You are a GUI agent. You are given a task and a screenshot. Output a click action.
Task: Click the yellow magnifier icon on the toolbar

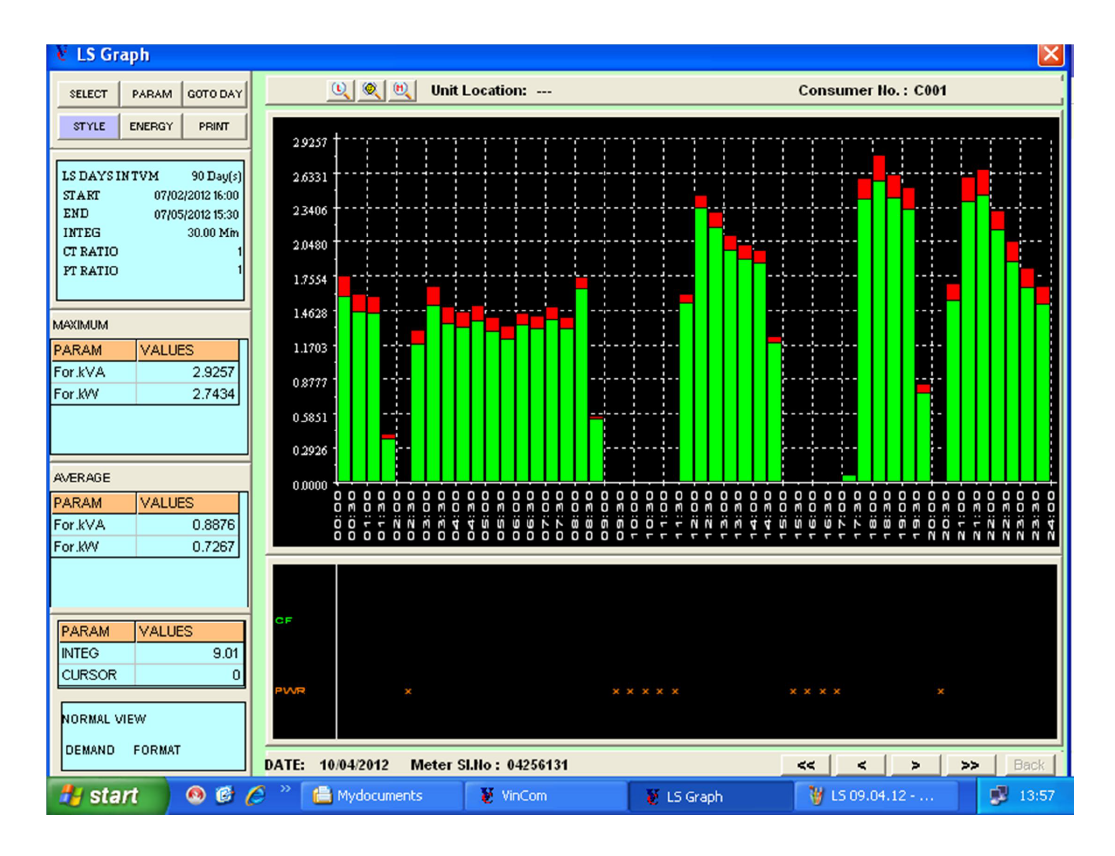pos(372,91)
